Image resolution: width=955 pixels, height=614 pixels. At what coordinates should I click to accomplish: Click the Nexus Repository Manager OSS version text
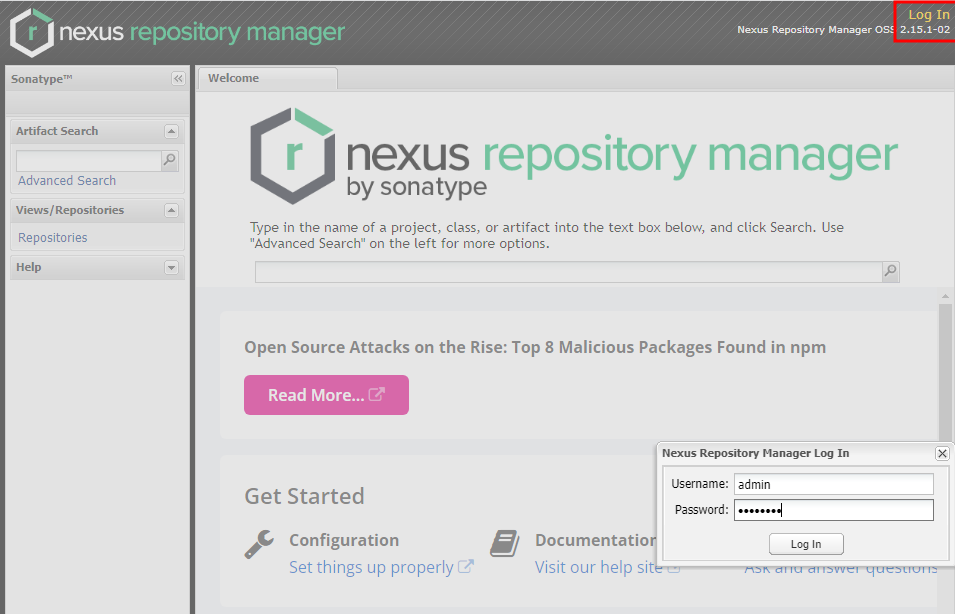844,30
